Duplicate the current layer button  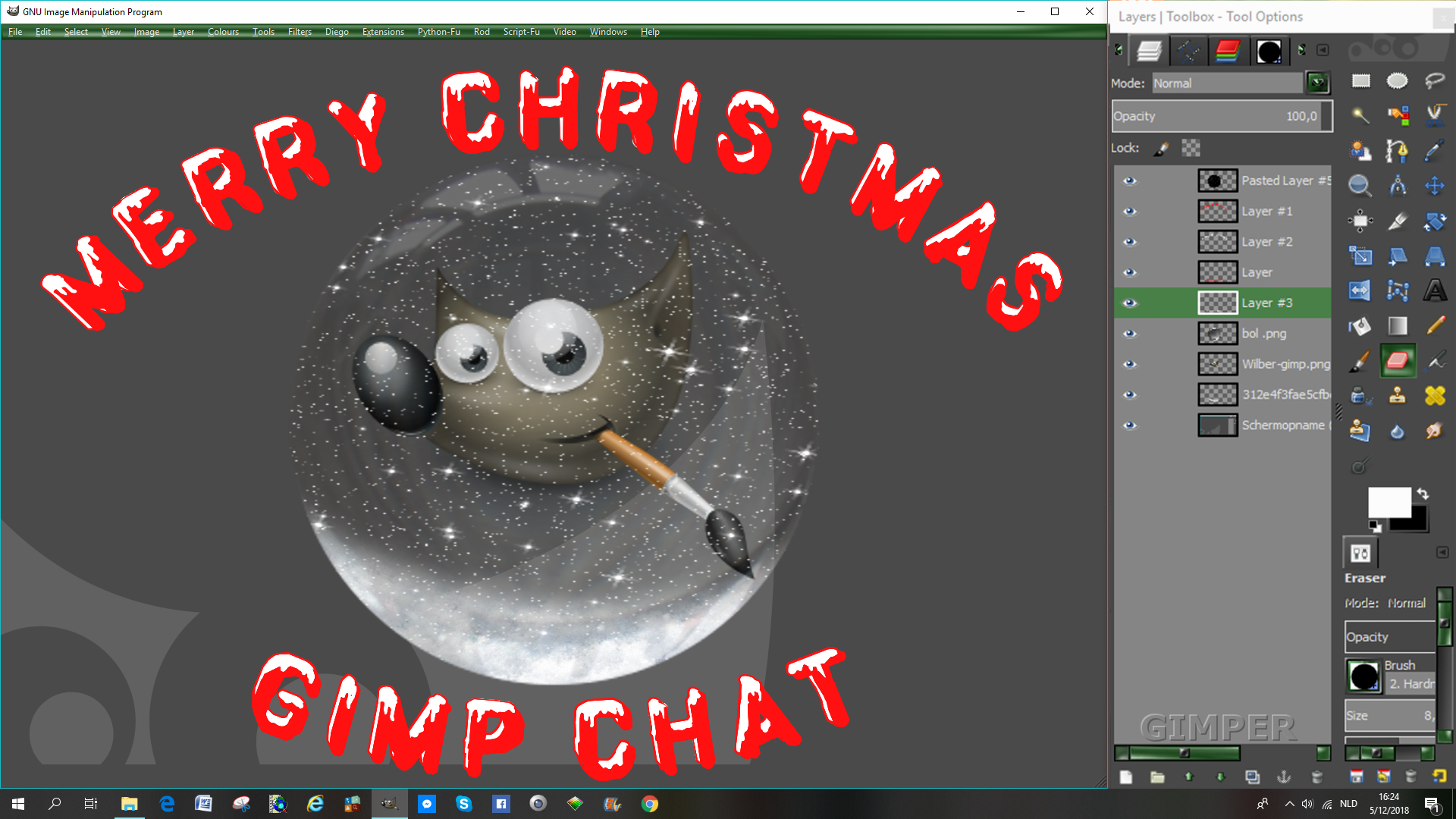(x=1252, y=777)
